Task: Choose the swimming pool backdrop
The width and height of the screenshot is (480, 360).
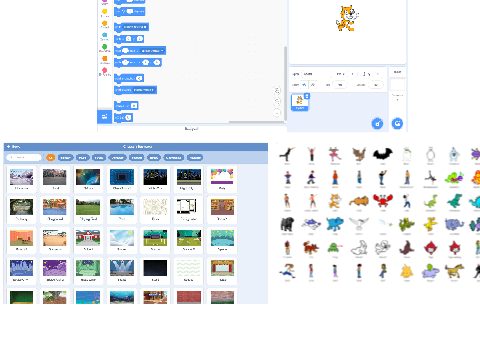Action: point(122,210)
